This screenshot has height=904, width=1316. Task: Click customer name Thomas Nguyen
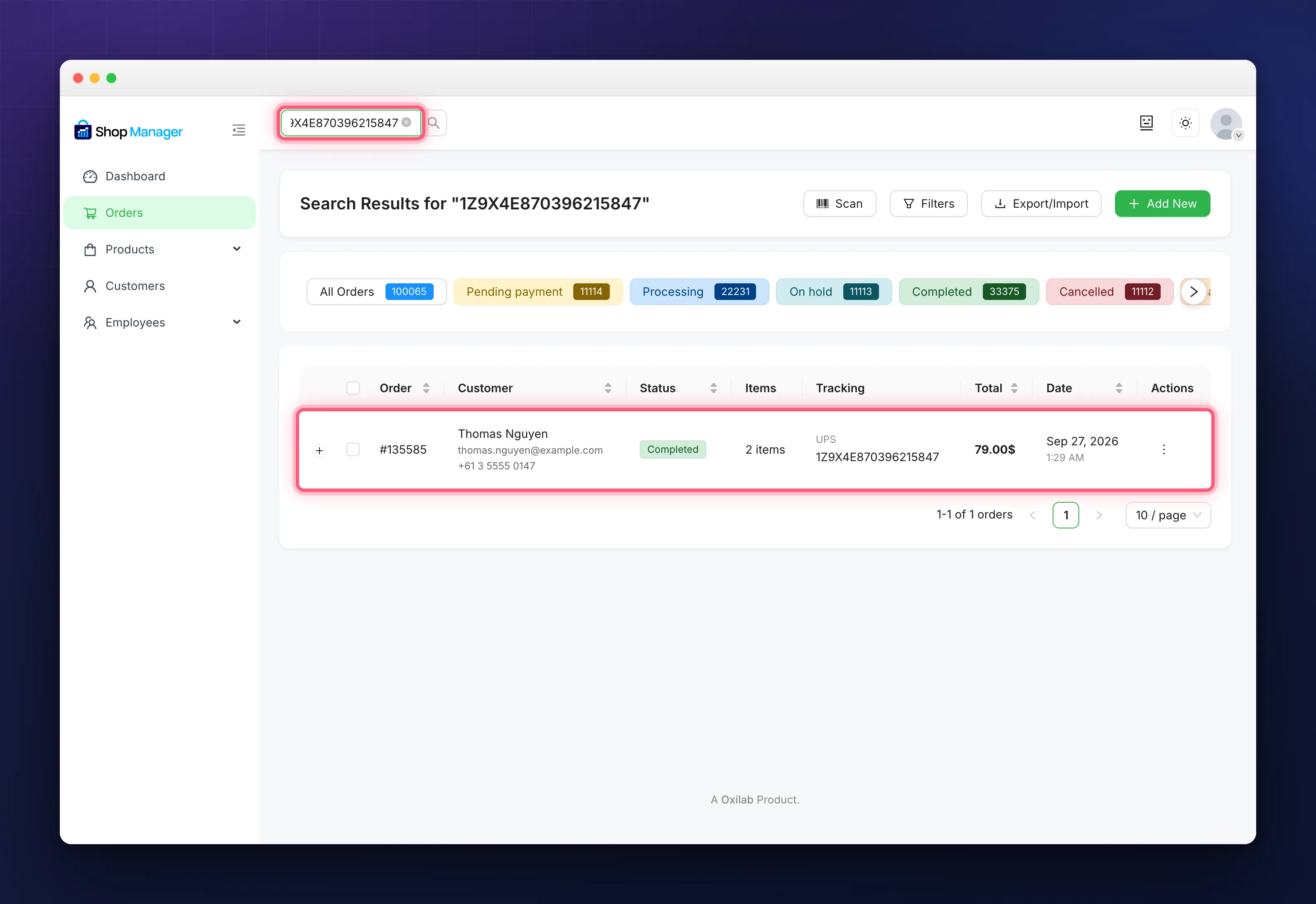click(x=503, y=434)
